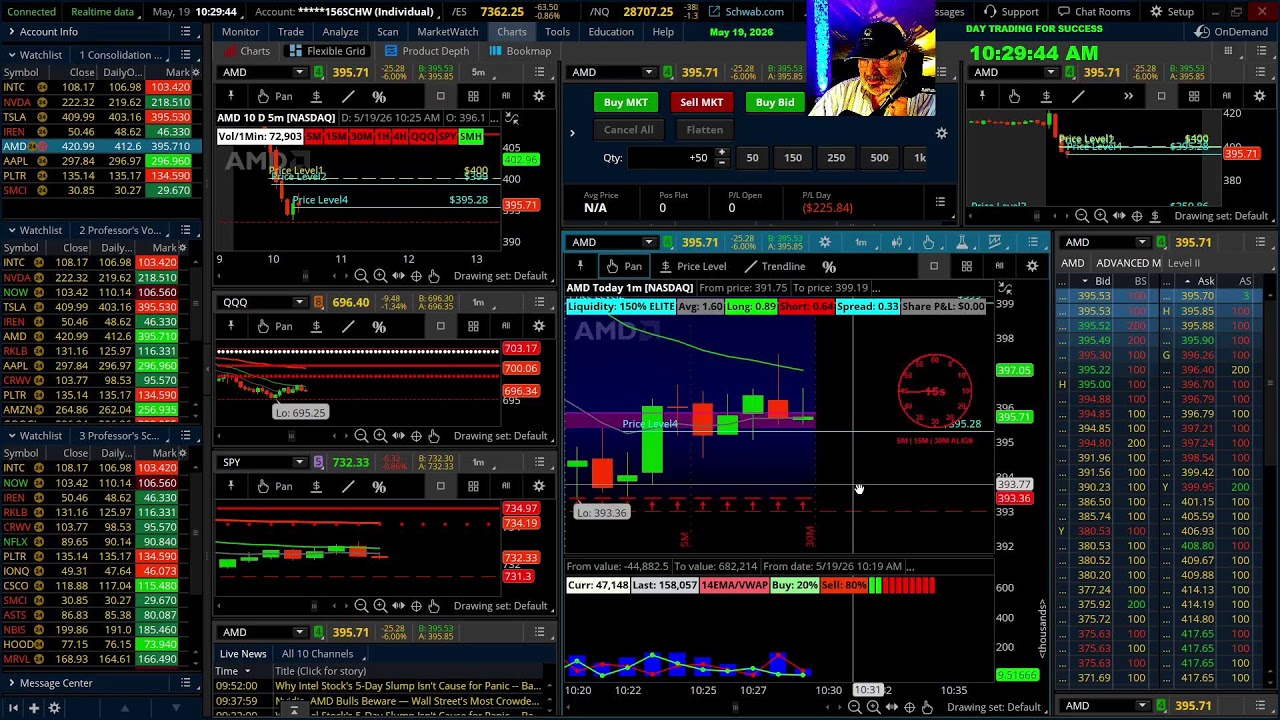The width and height of the screenshot is (1280, 720).
Task: Open the Schwab.com link
Action: coord(747,12)
